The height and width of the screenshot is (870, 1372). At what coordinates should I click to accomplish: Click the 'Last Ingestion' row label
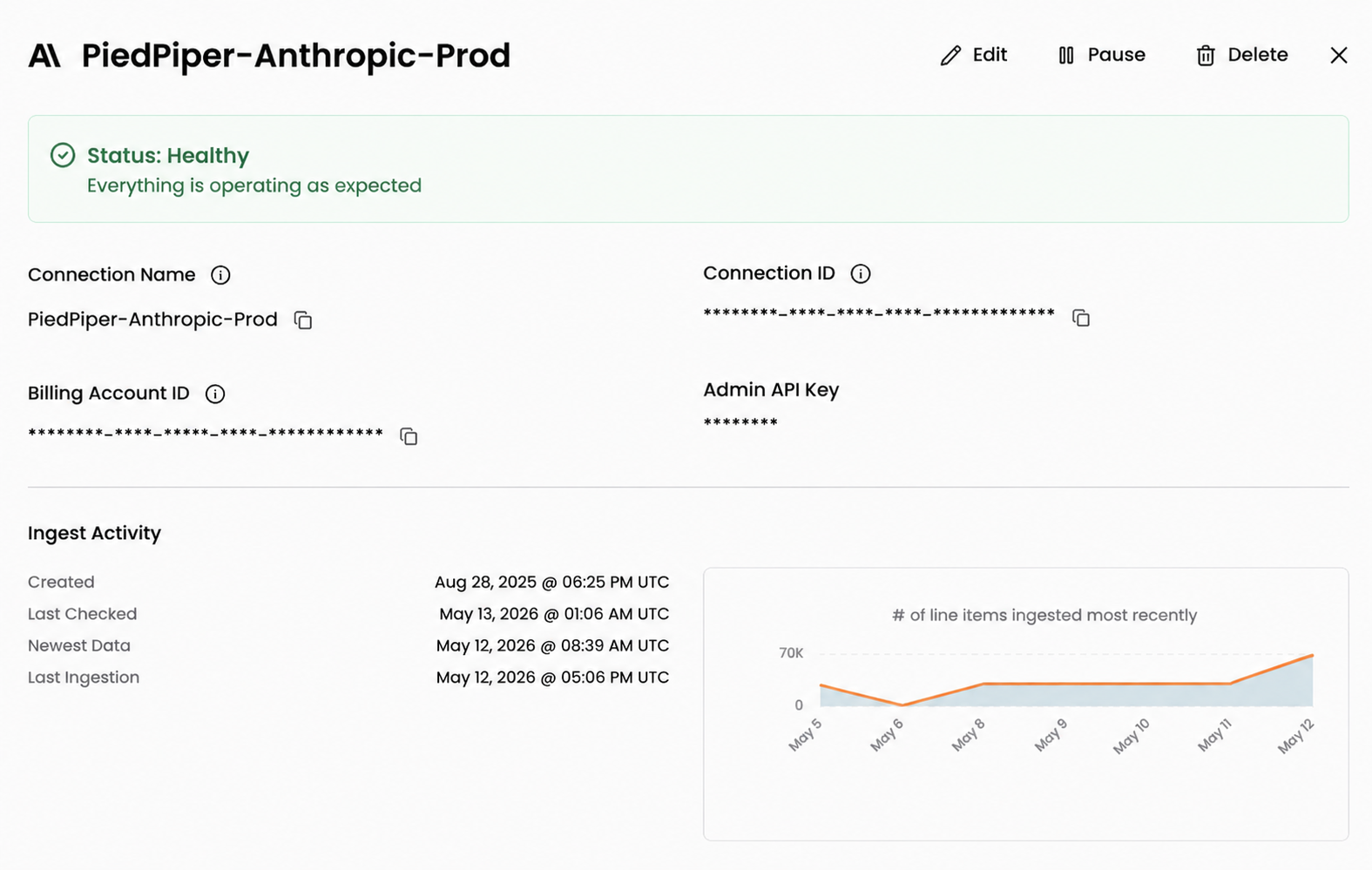84,678
